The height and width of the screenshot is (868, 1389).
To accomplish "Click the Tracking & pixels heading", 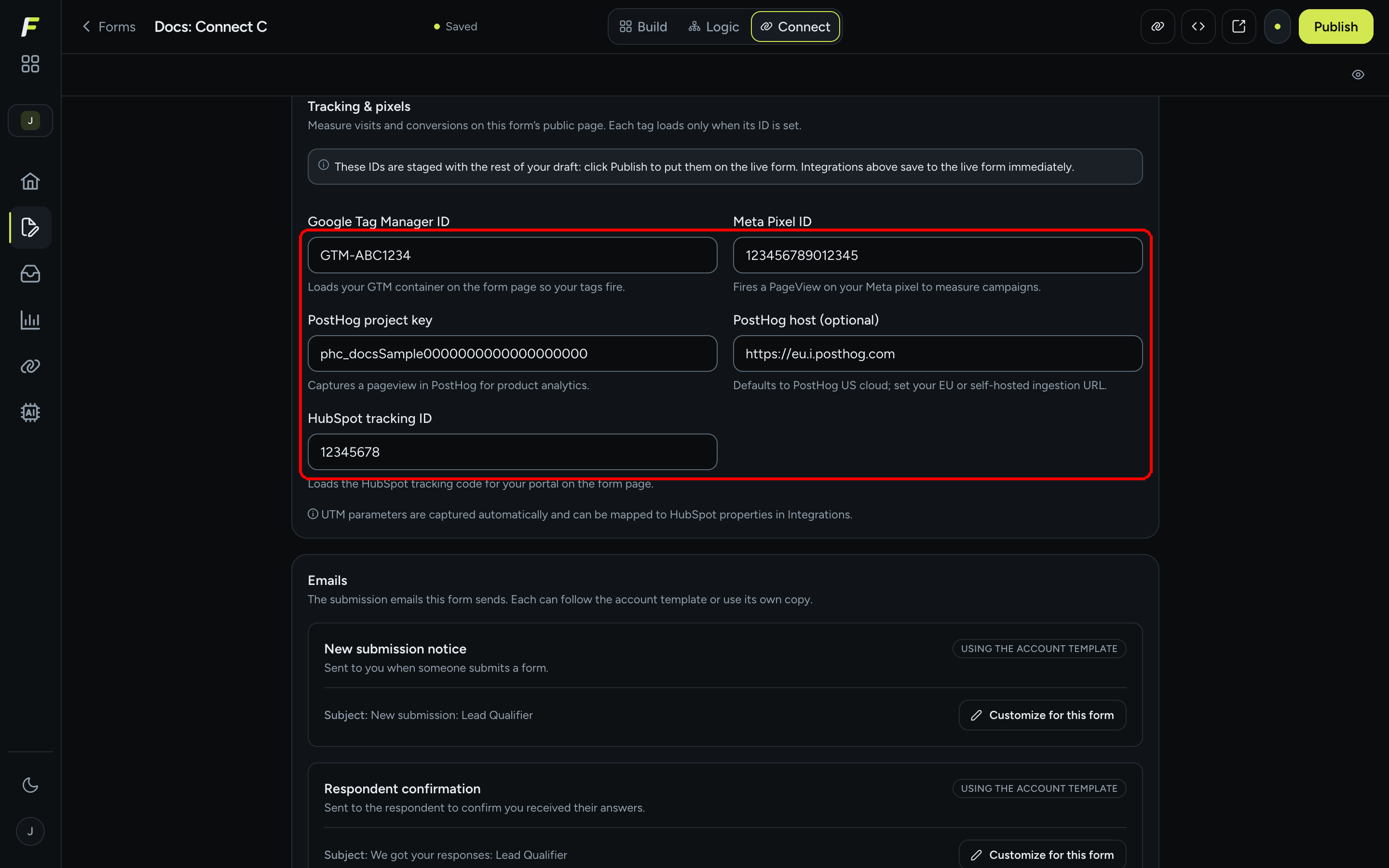I will click(x=359, y=106).
